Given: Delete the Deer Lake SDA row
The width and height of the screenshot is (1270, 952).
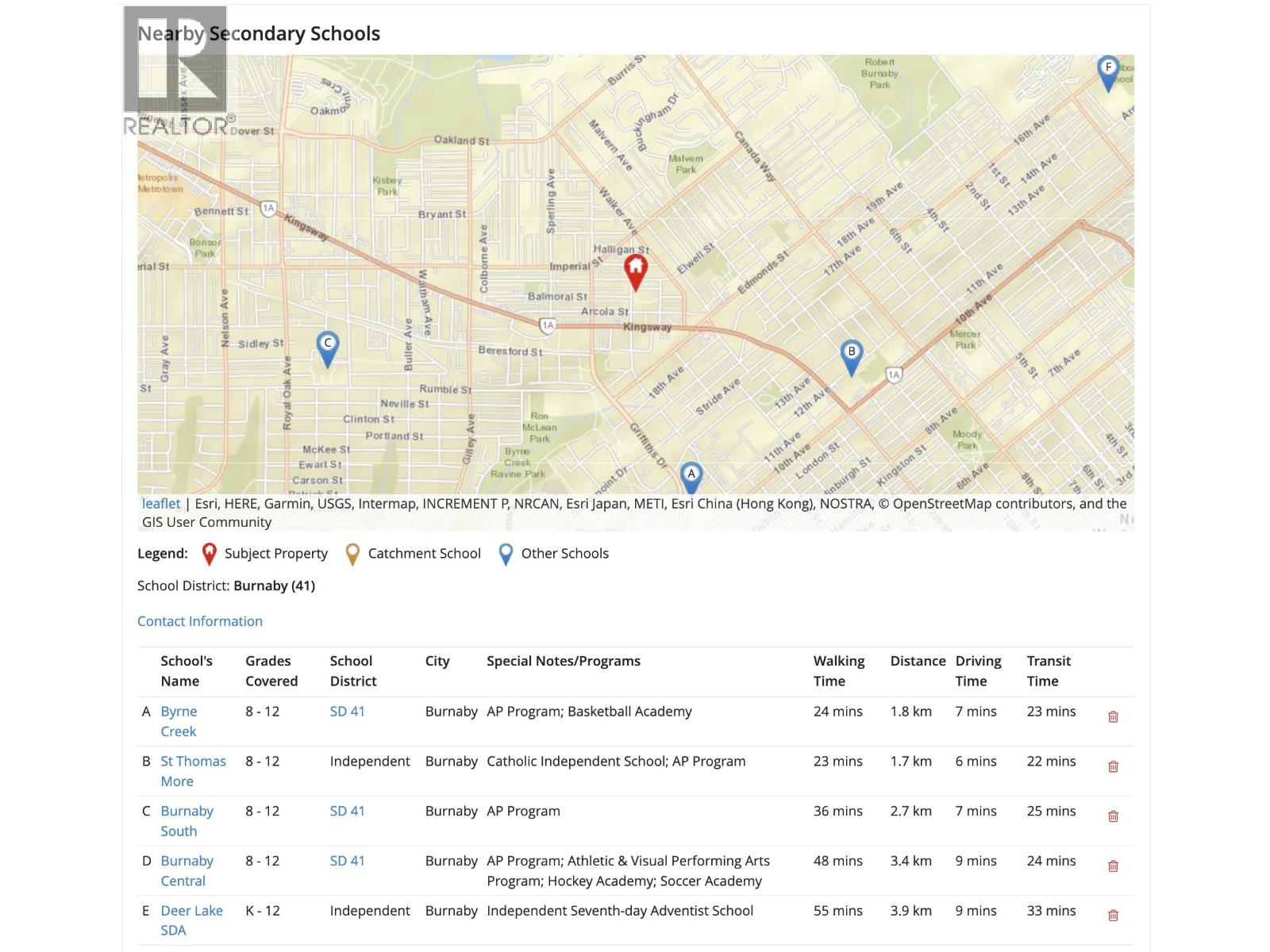Looking at the screenshot, I should (1113, 916).
